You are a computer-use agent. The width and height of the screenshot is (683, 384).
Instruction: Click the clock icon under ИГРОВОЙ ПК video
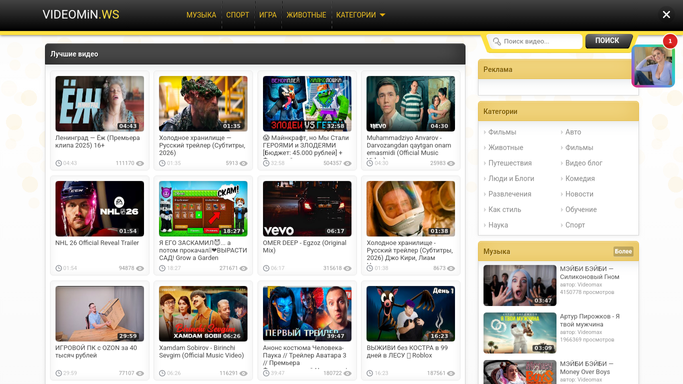click(x=58, y=373)
